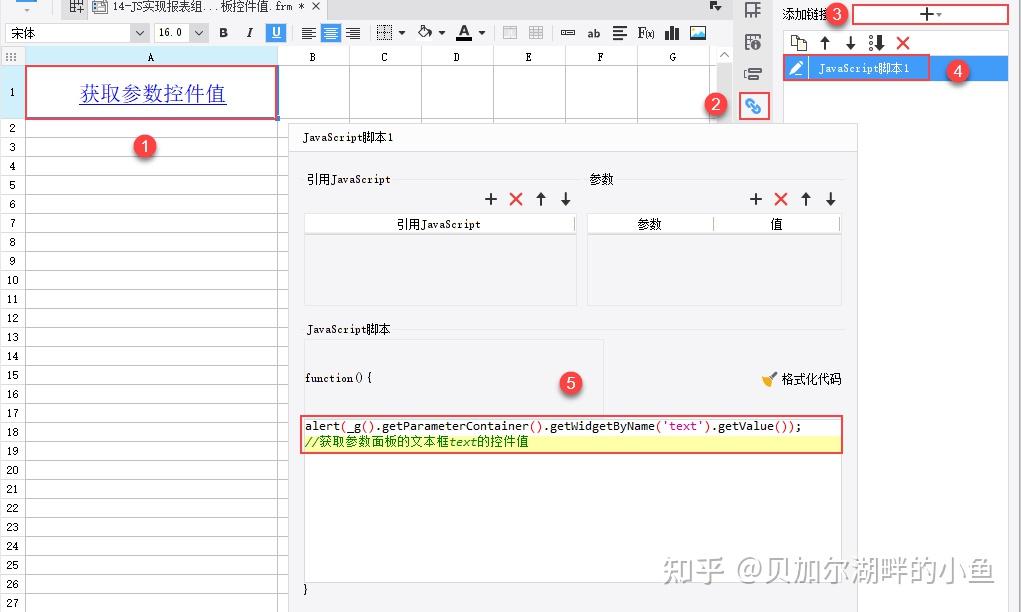Open the hyperlink panel chain-link icon
The height and width of the screenshot is (612, 1021).
pyautogui.click(x=753, y=106)
